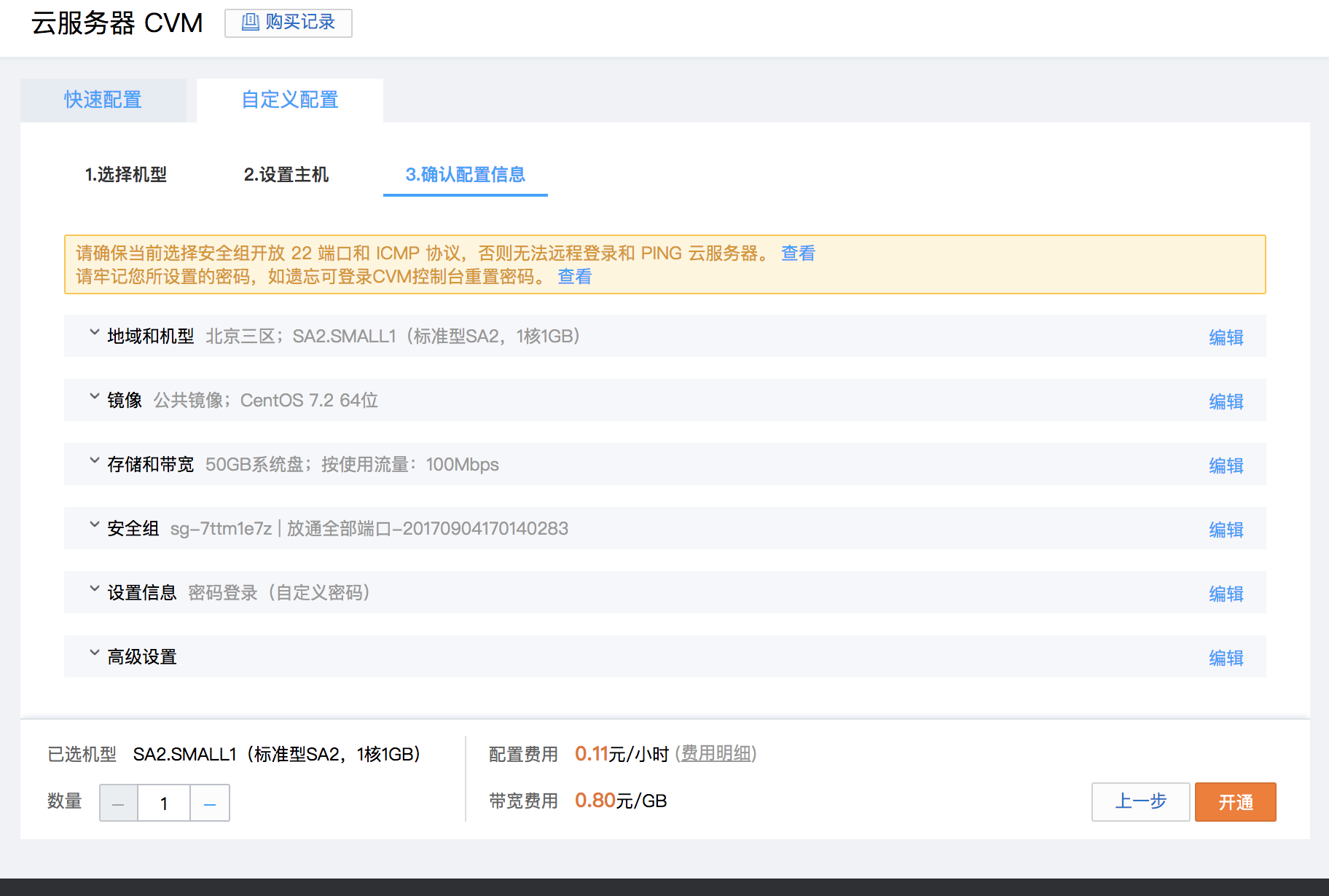Image resolution: width=1329 pixels, height=896 pixels.
Task: Edit the 高级设置 configuration
Action: 1226,658
